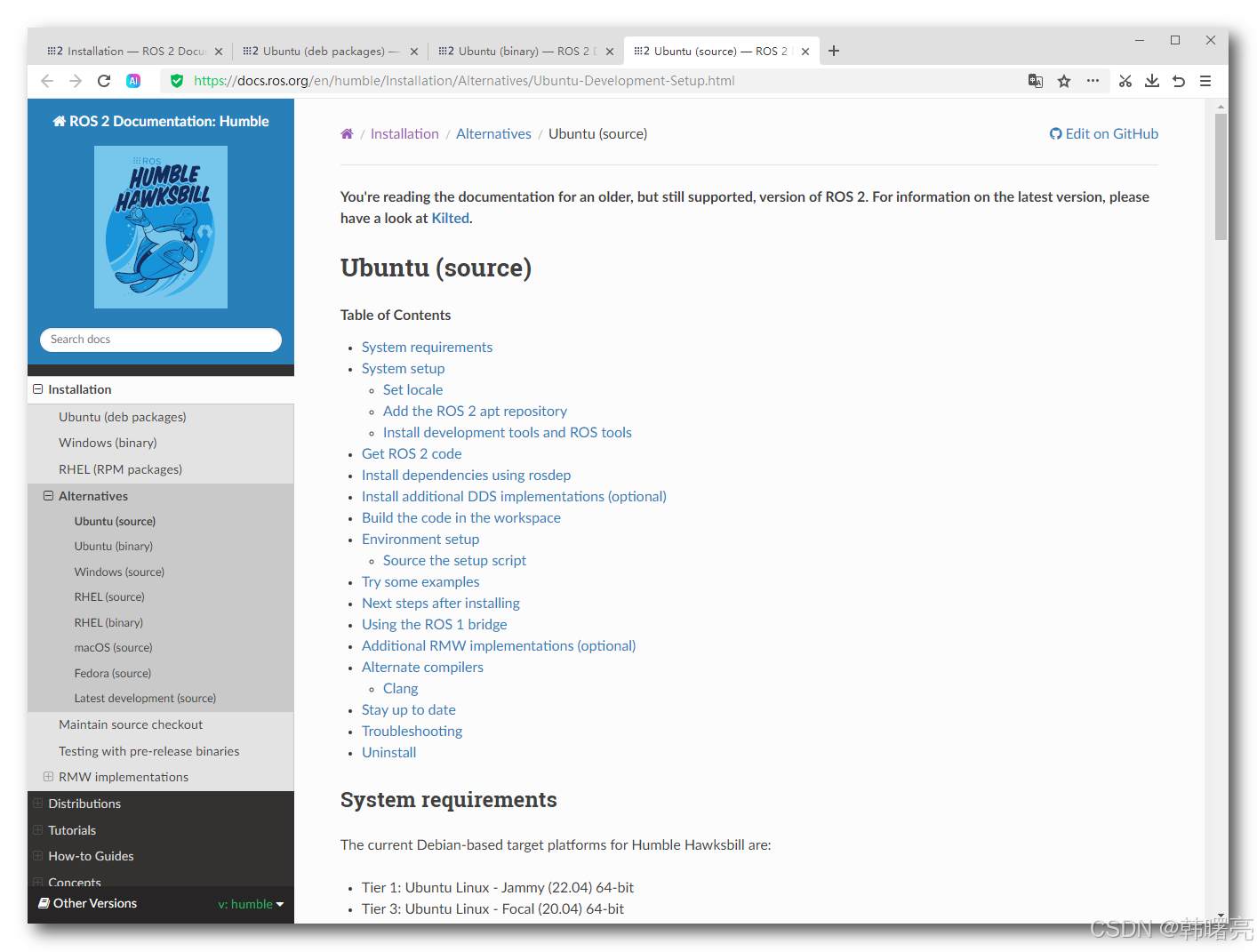
Task: Collapse the Installation section in sidebar
Action: pyautogui.click(x=38, y=389)
